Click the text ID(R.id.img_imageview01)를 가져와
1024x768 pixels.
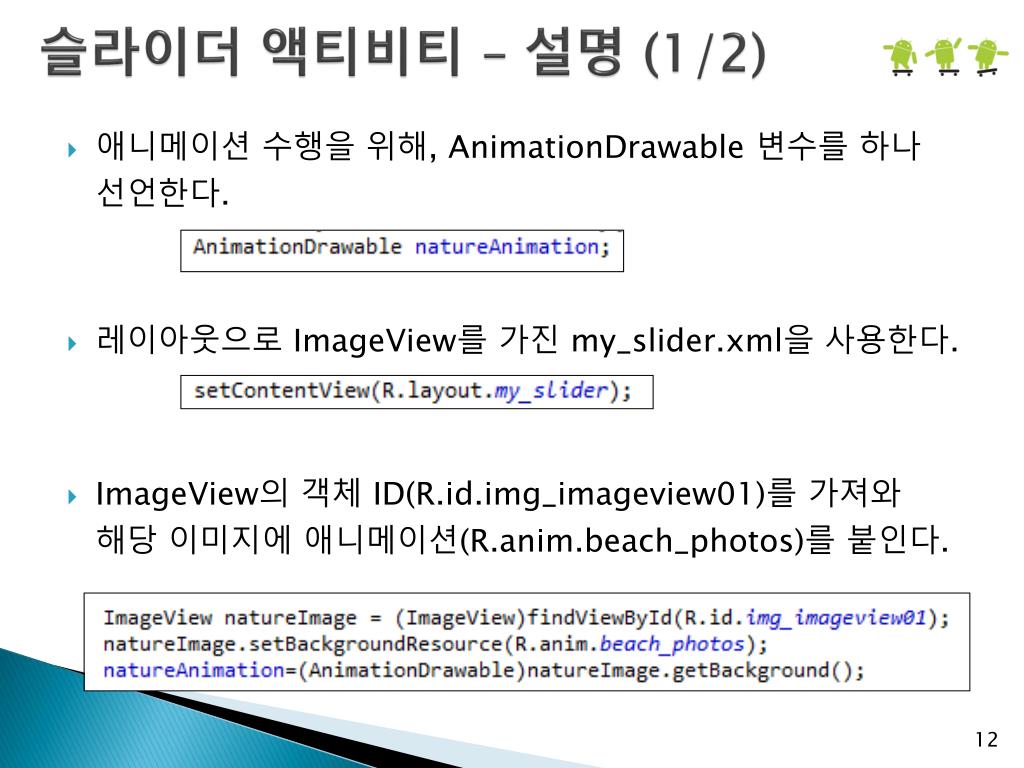[636, 493]
